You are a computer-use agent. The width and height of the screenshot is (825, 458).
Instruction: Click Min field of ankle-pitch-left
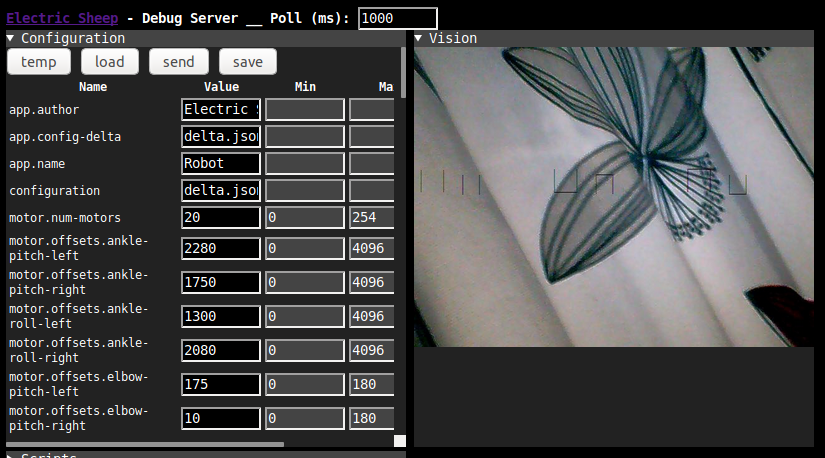[305, 248]
